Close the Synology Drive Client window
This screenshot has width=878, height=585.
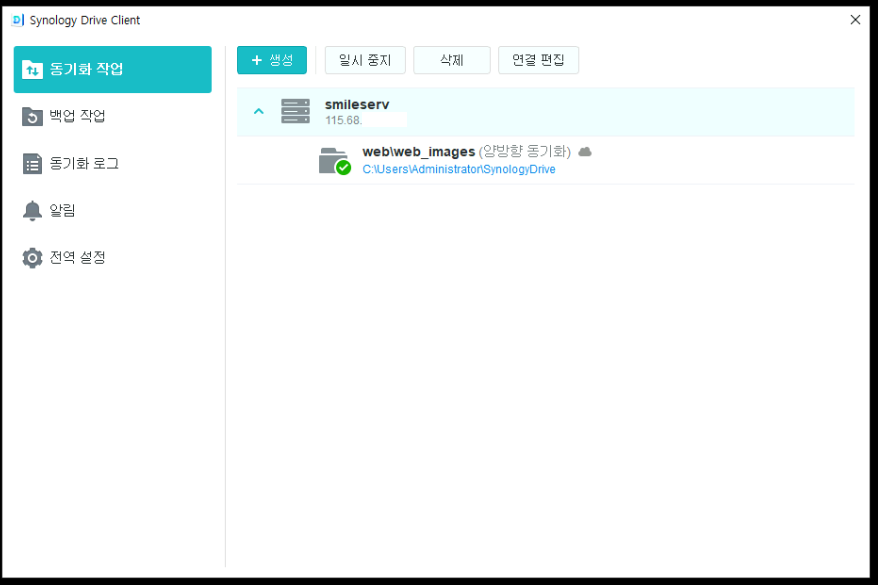(855, 20)
